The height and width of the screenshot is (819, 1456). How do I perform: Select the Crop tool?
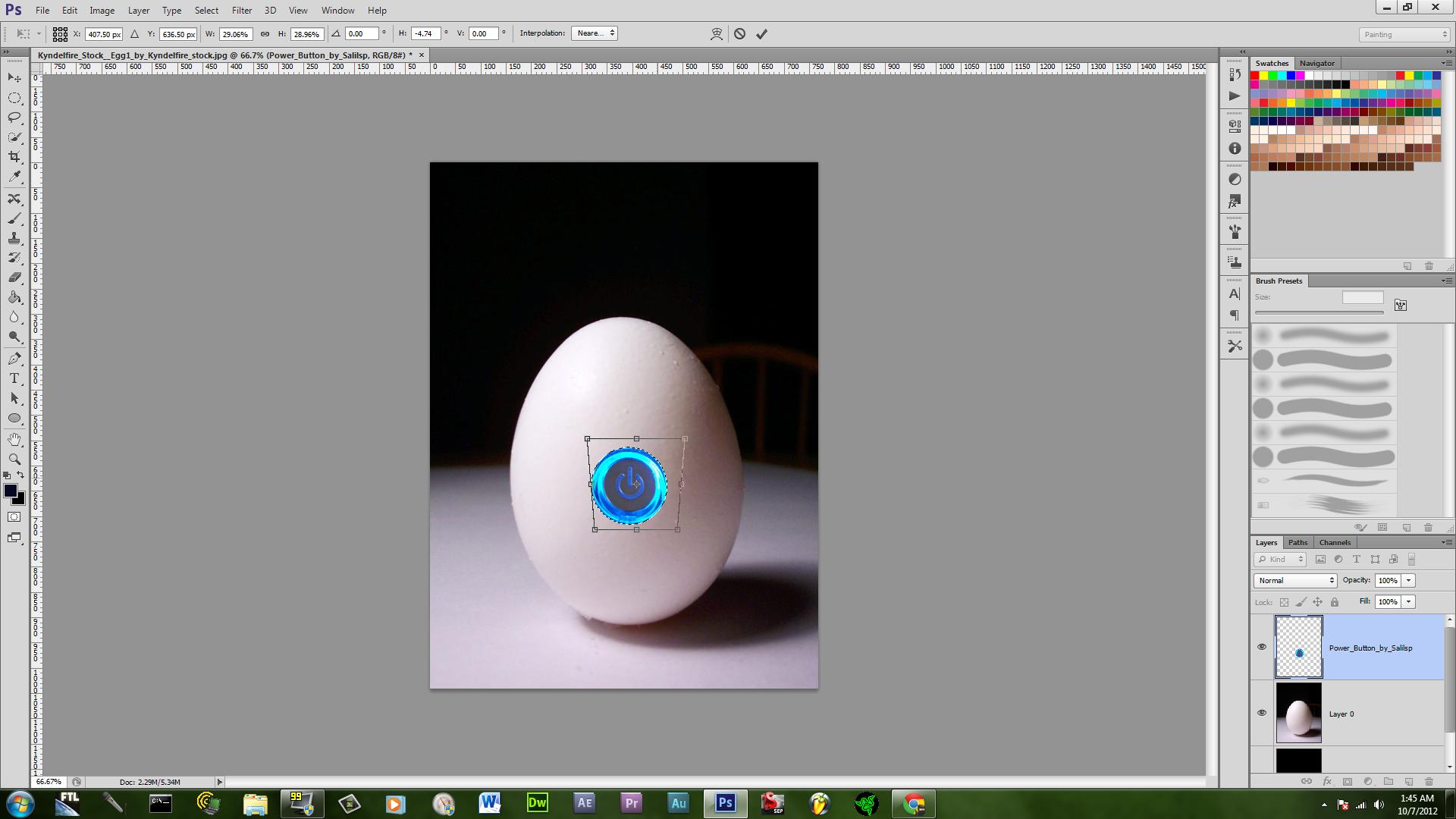[x=14, y=157]
